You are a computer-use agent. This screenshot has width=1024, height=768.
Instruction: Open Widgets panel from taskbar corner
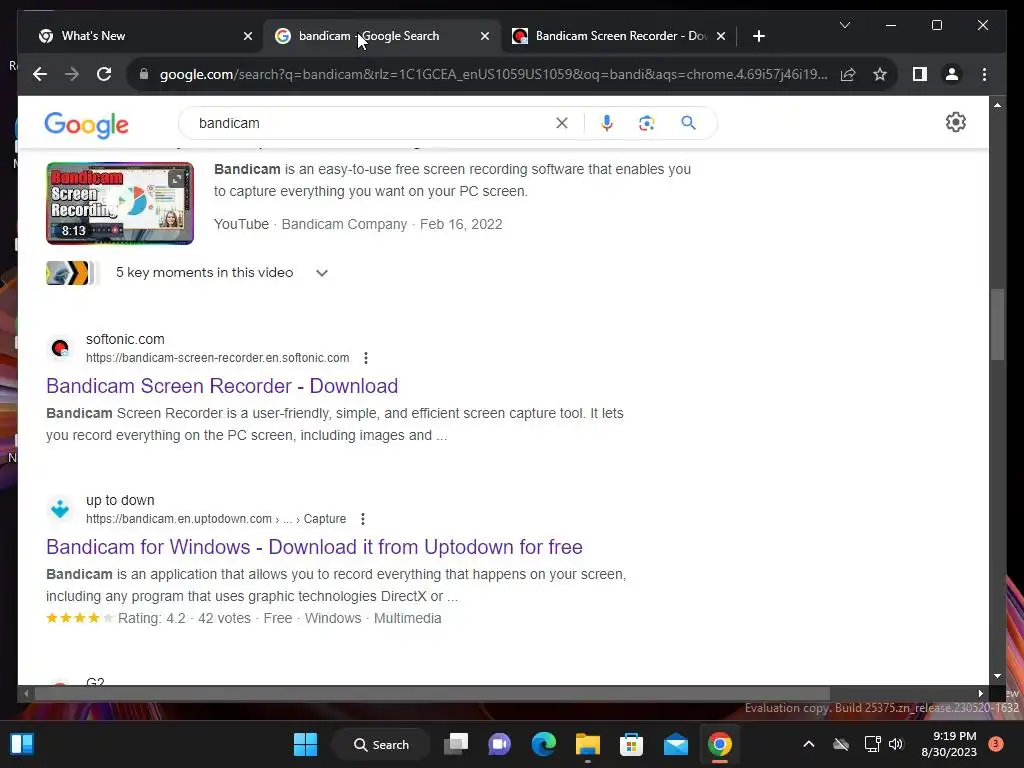(22, 744)
